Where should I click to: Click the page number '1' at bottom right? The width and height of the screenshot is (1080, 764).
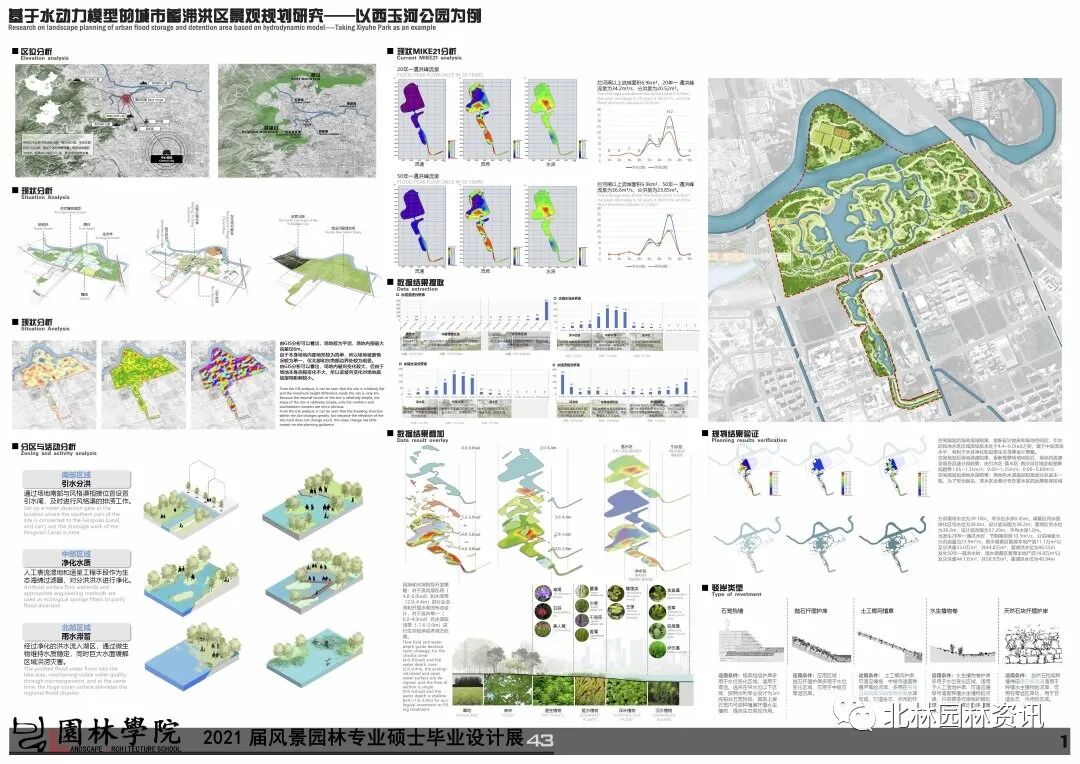1065,741
